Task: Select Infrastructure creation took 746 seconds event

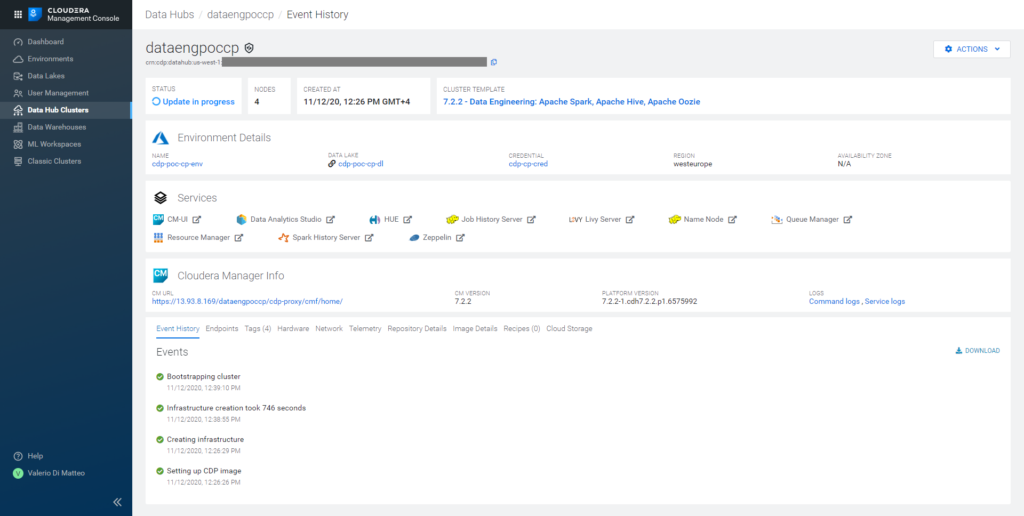Action: coord(236,408)
